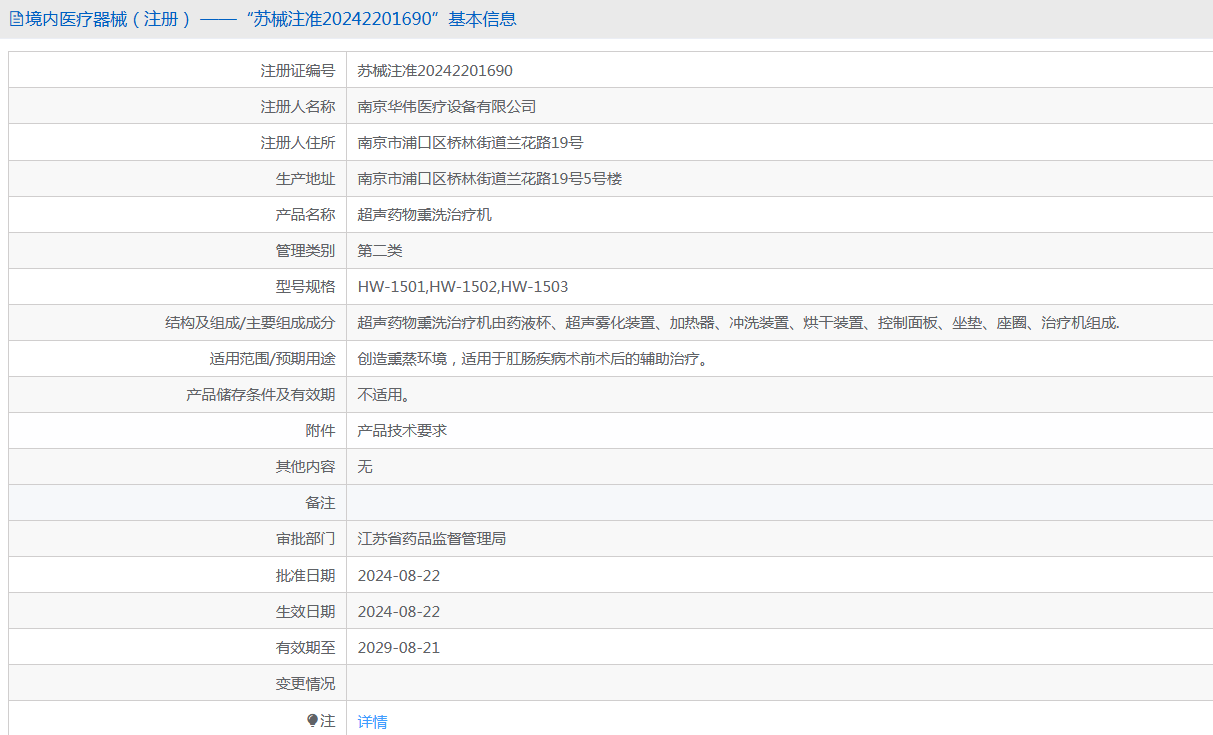
Task: Select model spec HW-1501,HW-1502,HW-1503
Action: [463, 287]
